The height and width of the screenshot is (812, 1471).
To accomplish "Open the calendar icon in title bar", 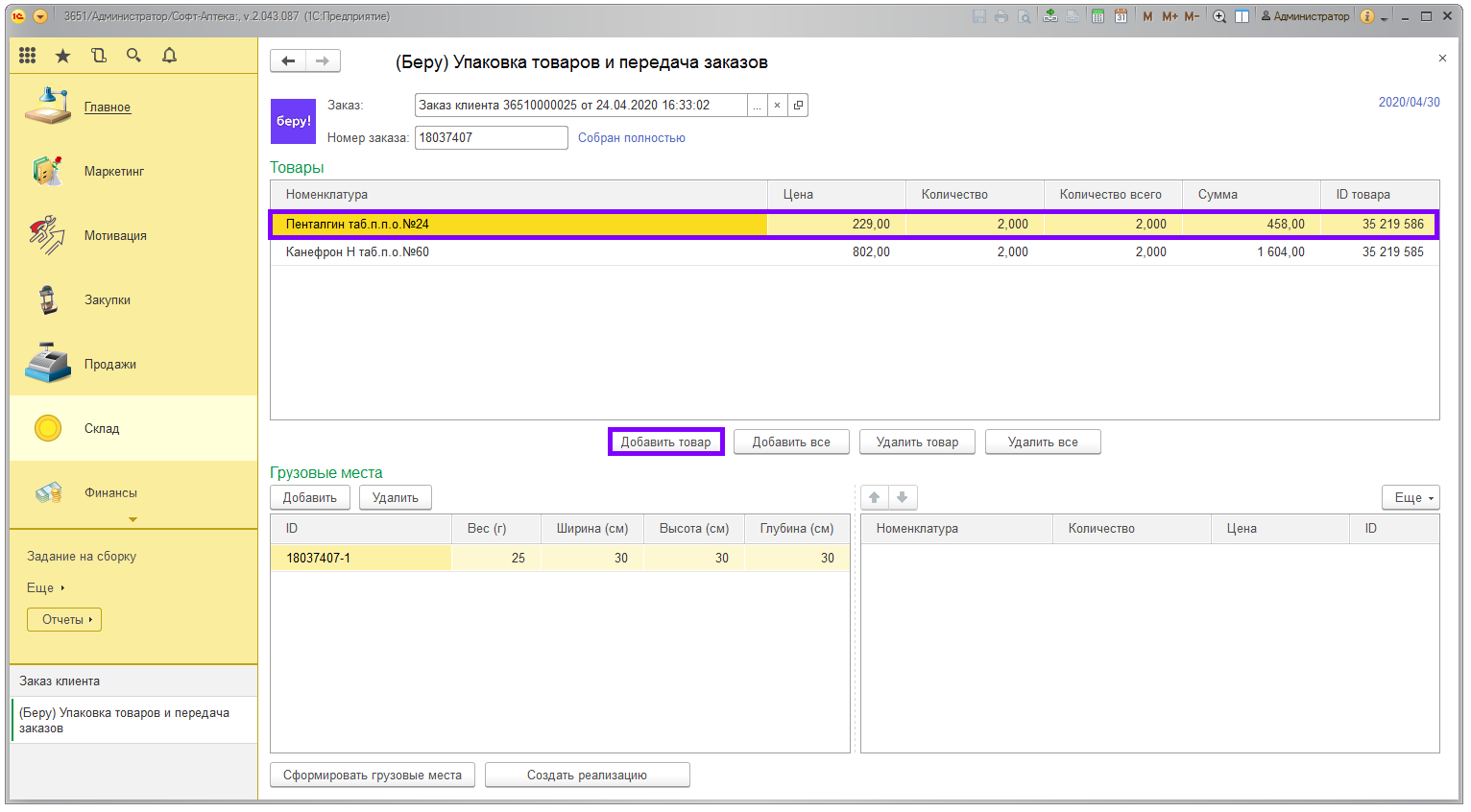I will click(1121, 16).
